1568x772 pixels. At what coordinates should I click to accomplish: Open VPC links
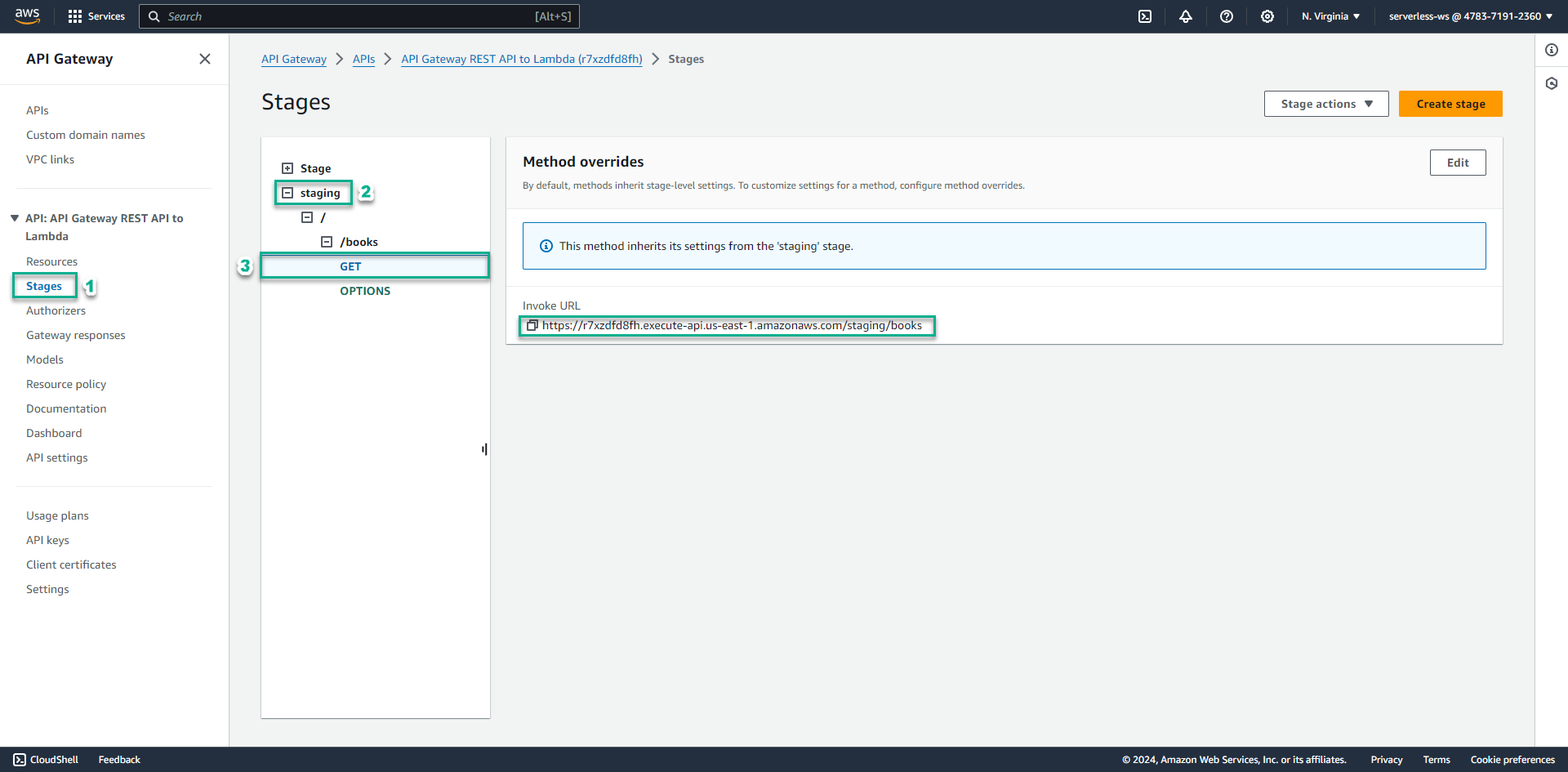50,159
